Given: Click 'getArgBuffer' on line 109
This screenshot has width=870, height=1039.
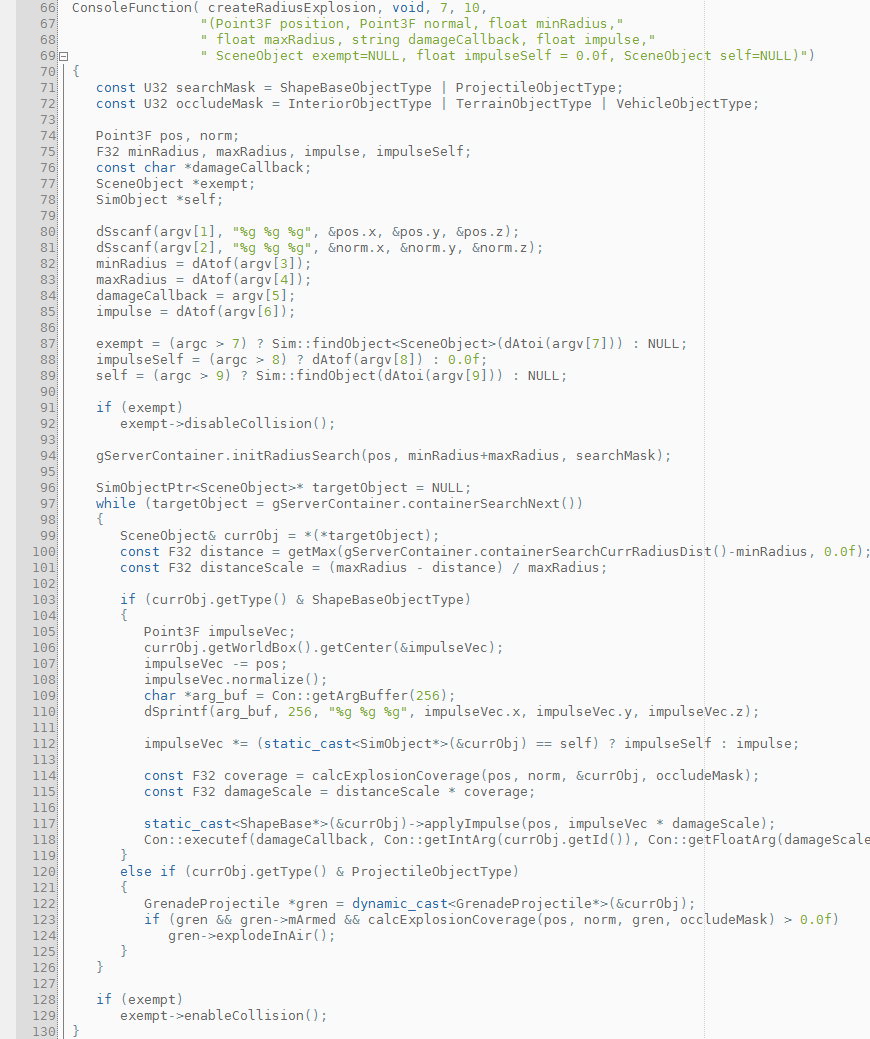Looking at the screenshot, I should coord(360,696).
